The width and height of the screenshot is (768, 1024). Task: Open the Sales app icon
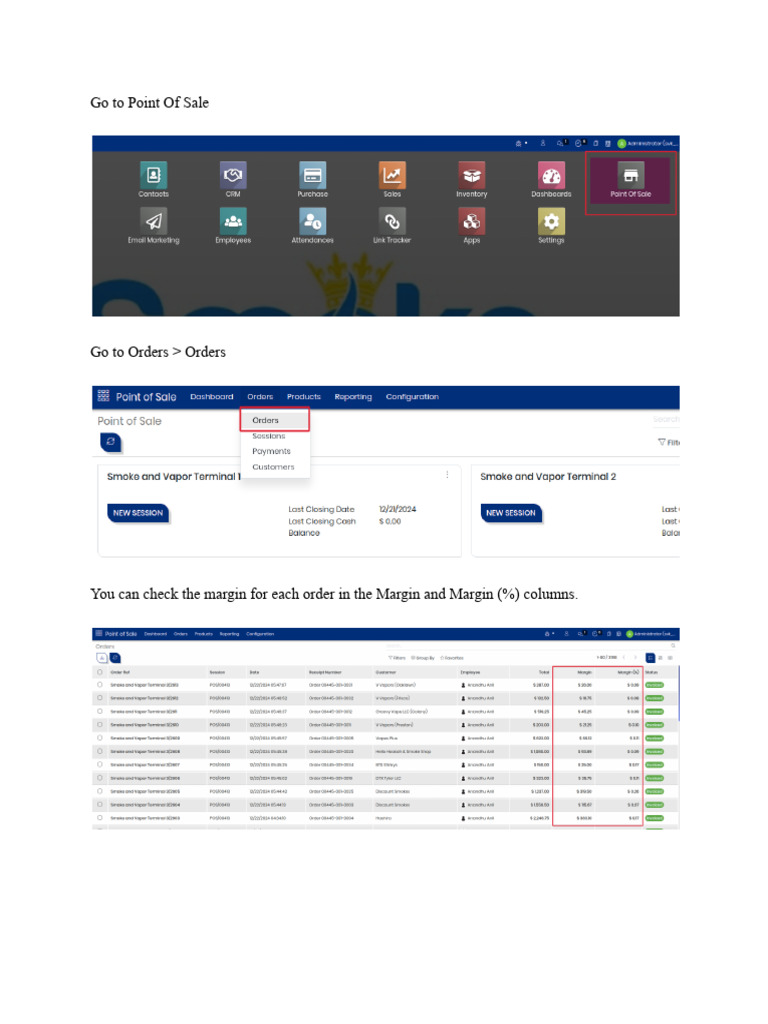pos(392,175)
